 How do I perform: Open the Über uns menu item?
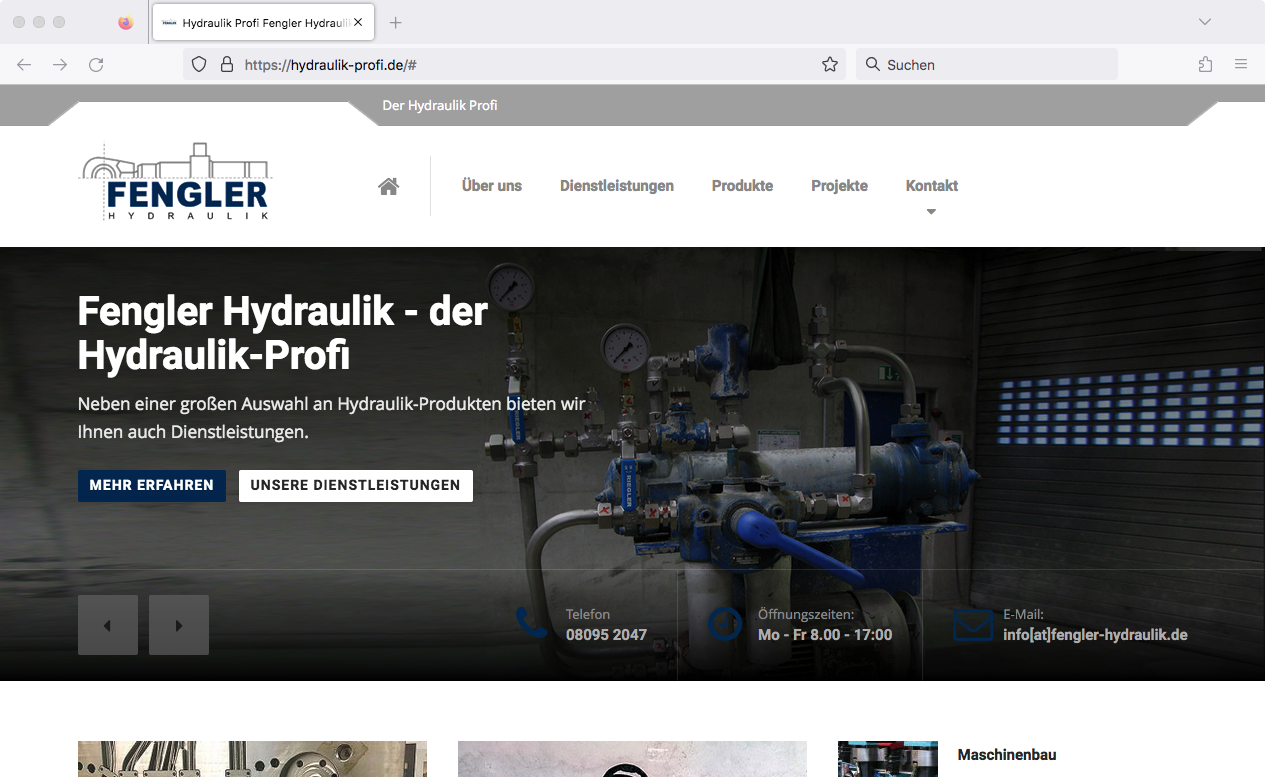coord(492,186)
